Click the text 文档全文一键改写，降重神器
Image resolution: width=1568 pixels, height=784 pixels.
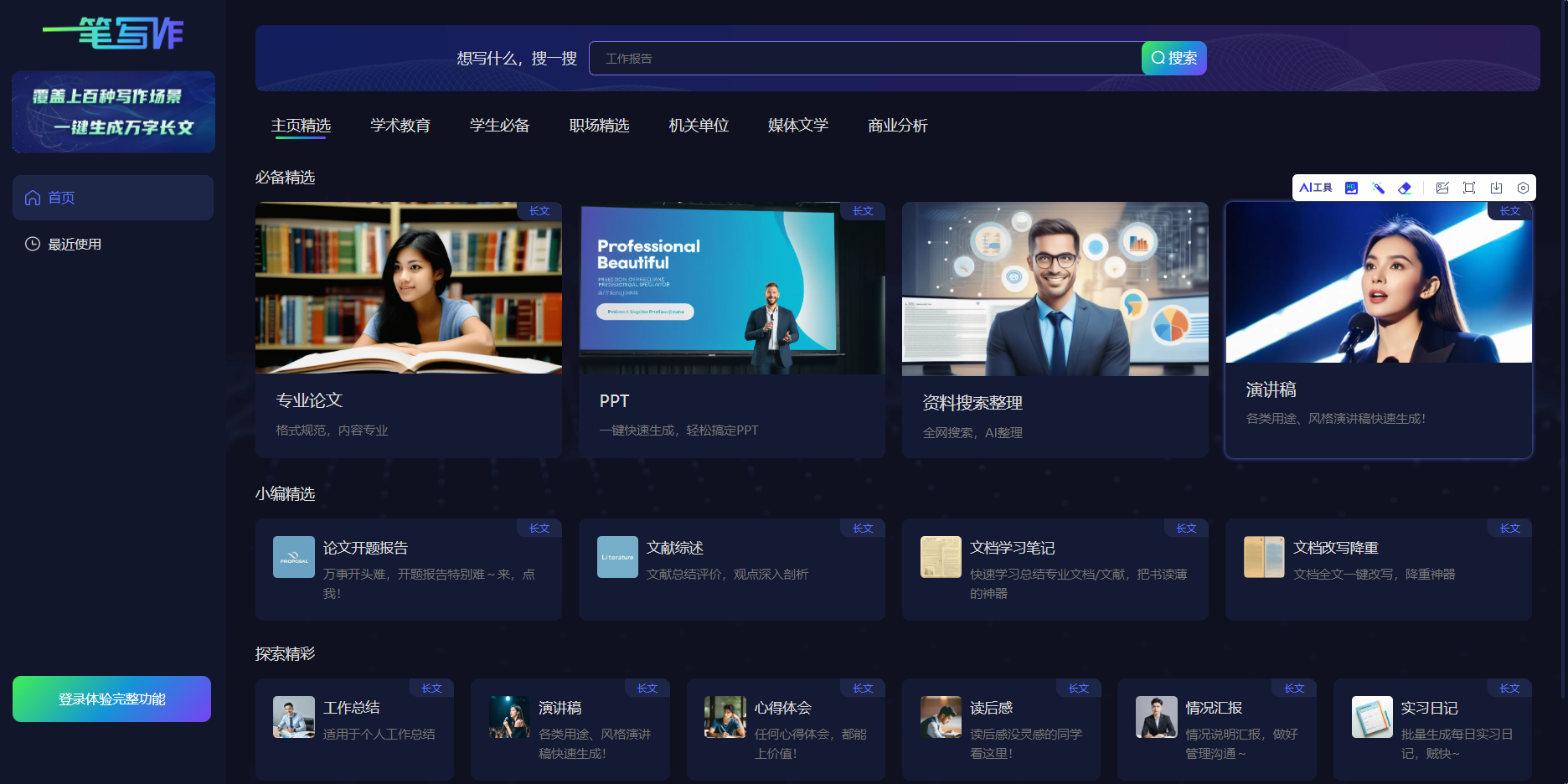[x=1375, y=575]
